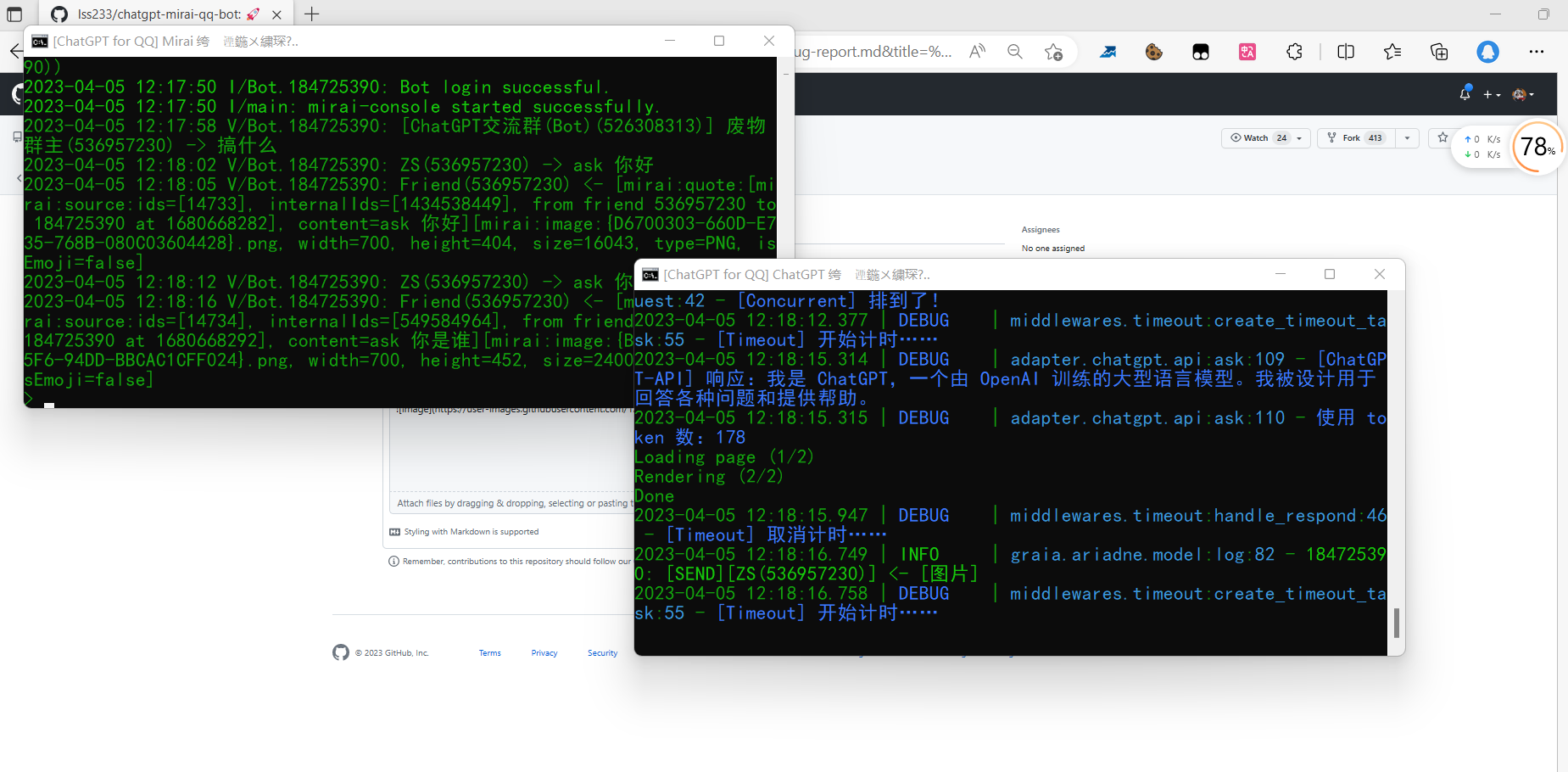This screenshot has width=1568, height=772.
Task: Open the browser settings ellipsis menu
Action: [1537, 52]
